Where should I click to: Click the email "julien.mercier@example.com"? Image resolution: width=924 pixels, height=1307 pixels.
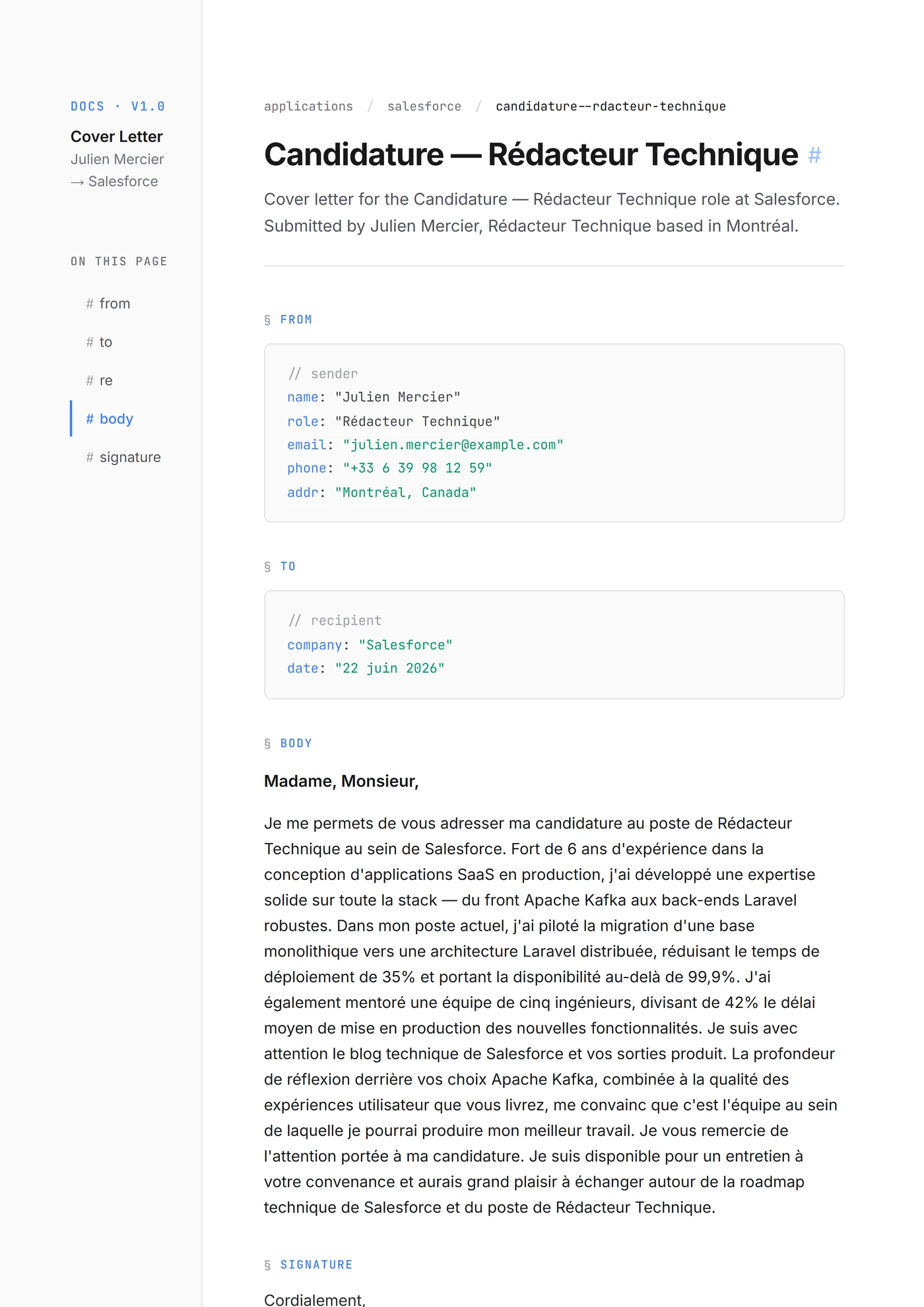(453, 445)
